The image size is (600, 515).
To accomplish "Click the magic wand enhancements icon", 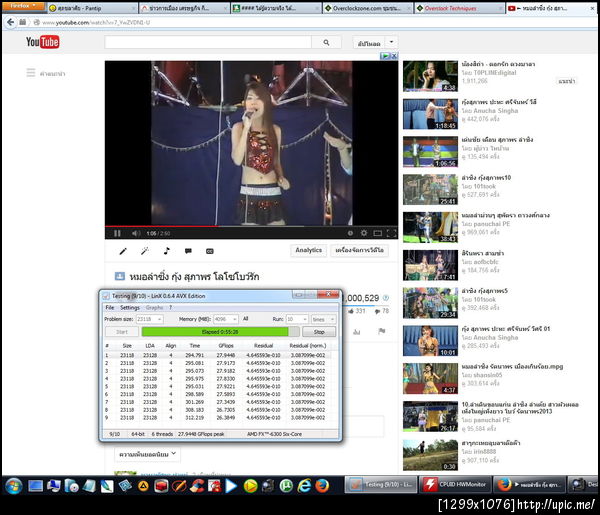I will (145, 251).
